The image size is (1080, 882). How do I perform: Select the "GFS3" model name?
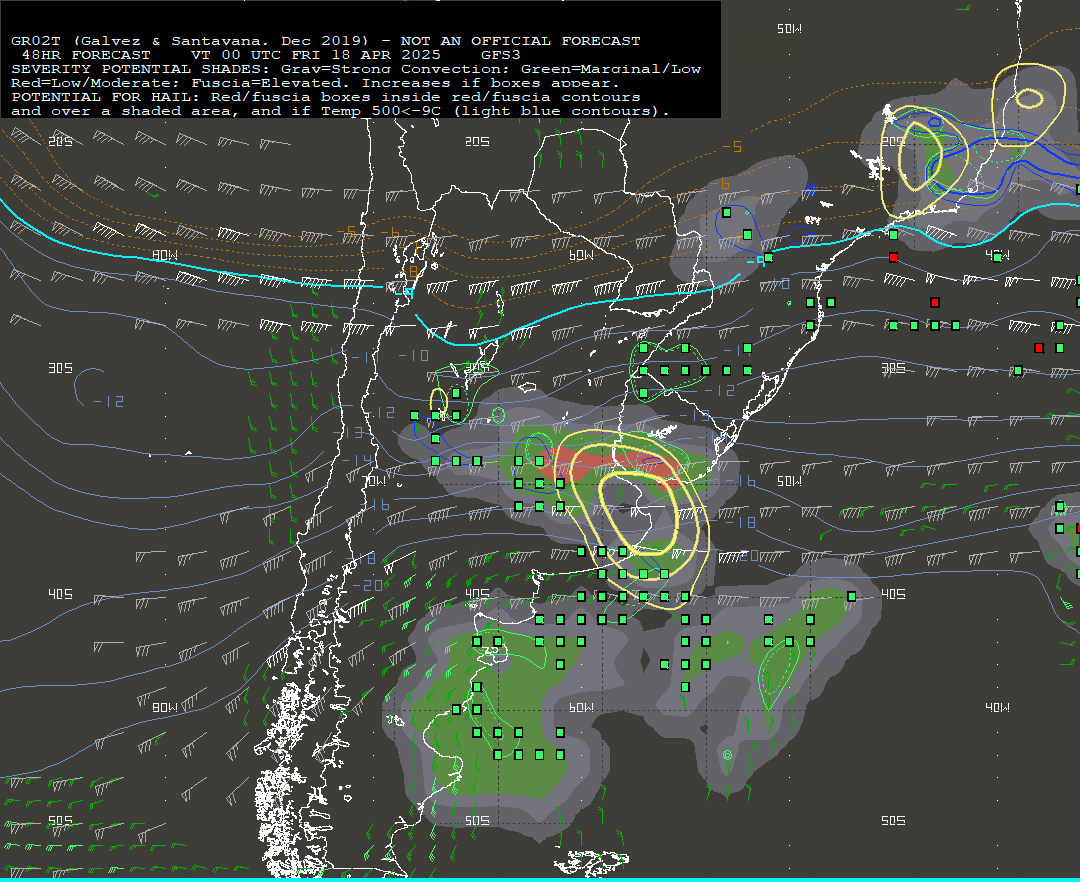[500, 55]
